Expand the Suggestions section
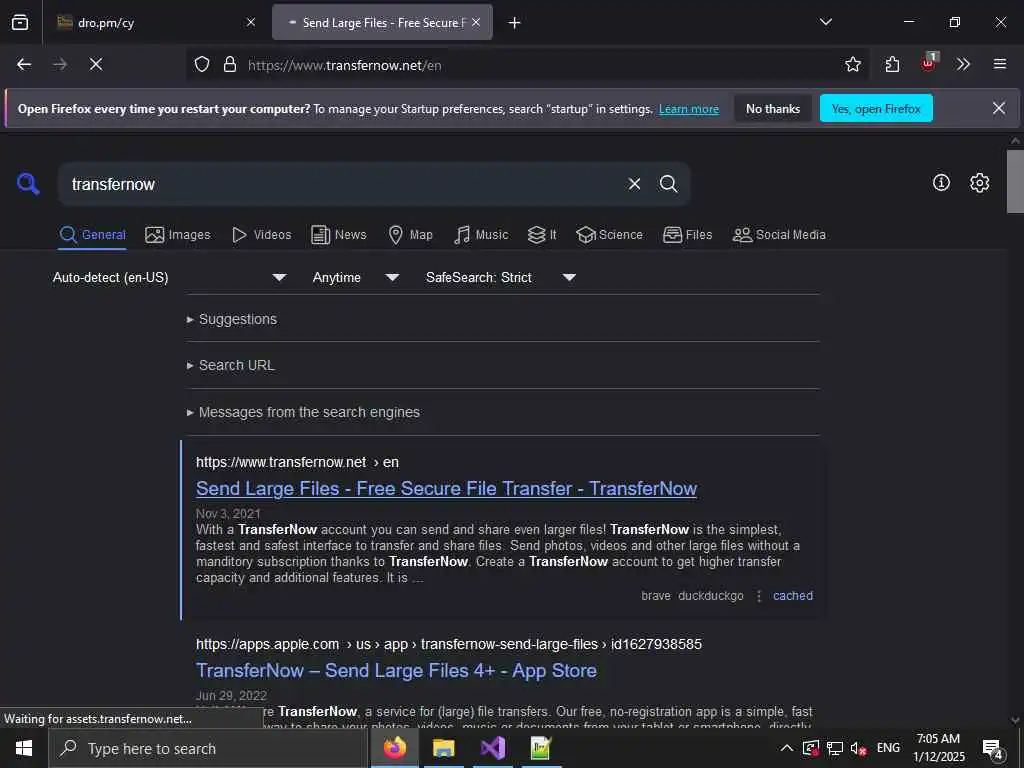1024x768 pixels. pyautogui.click(x=232, y=319)
